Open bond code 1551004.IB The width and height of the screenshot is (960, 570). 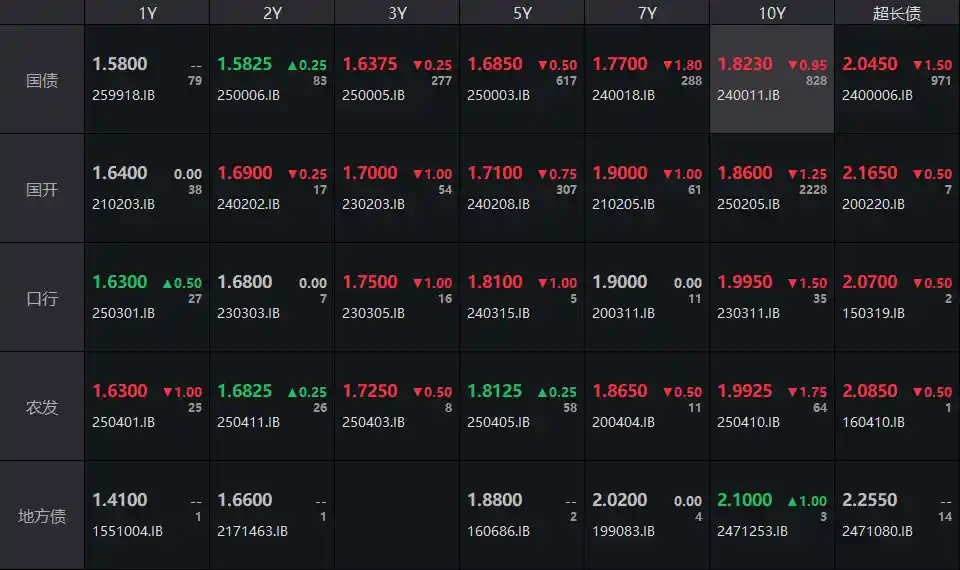[x=127, y=531]
